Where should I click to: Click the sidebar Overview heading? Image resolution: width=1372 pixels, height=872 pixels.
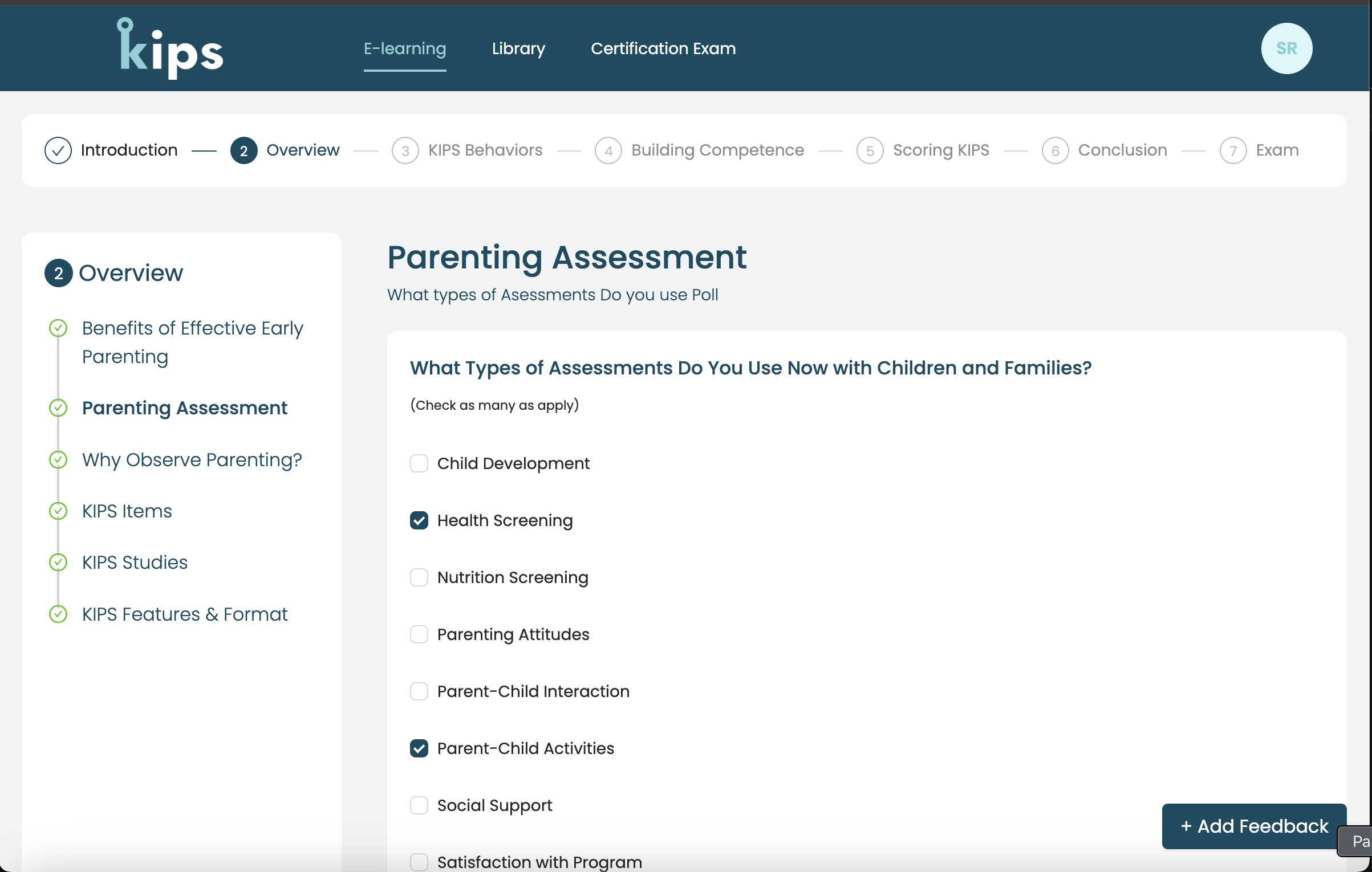click(x=131, y=273)
